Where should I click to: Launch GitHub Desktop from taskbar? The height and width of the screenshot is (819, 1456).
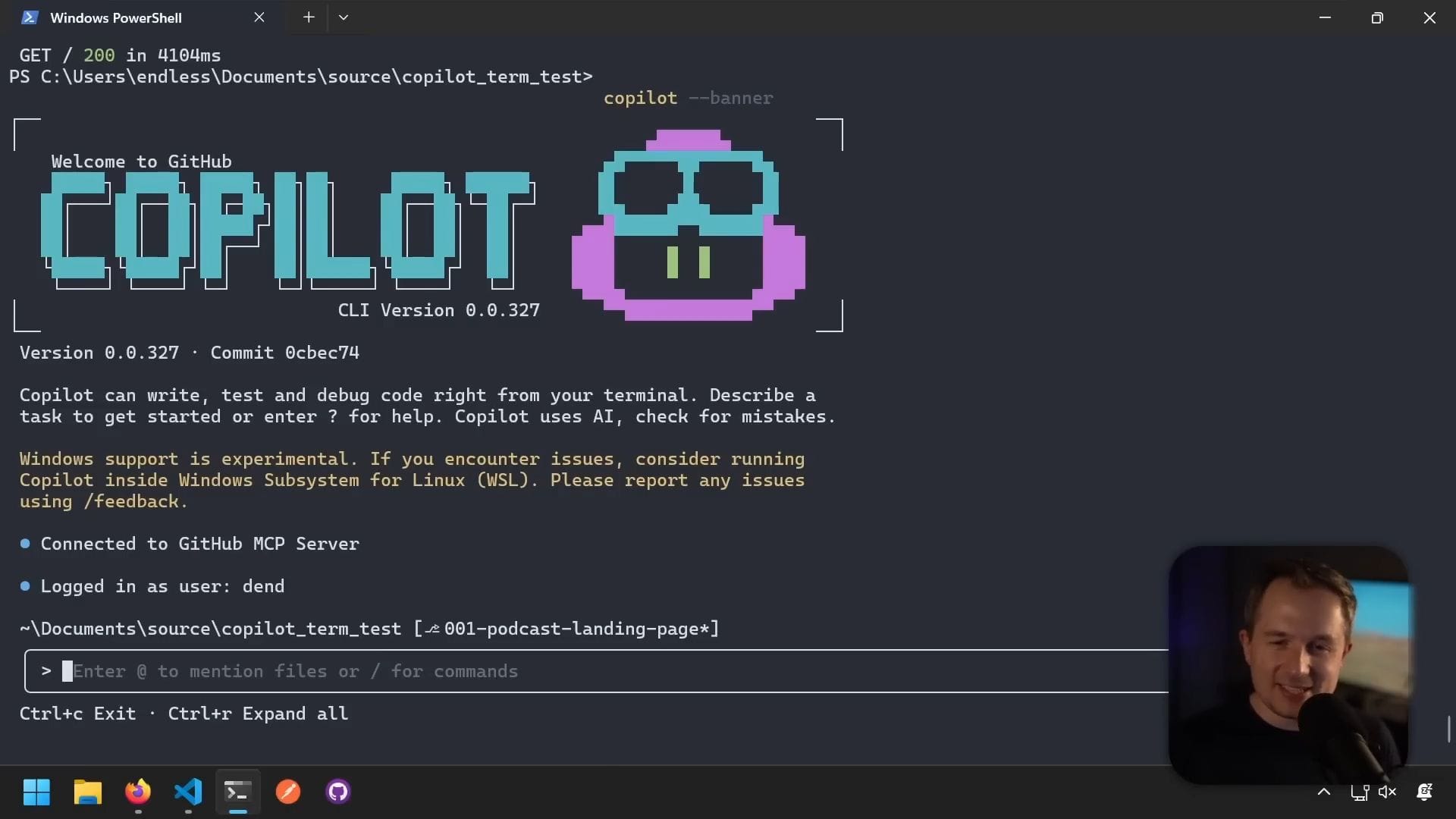pyautogui.click(x=338, y=792)
